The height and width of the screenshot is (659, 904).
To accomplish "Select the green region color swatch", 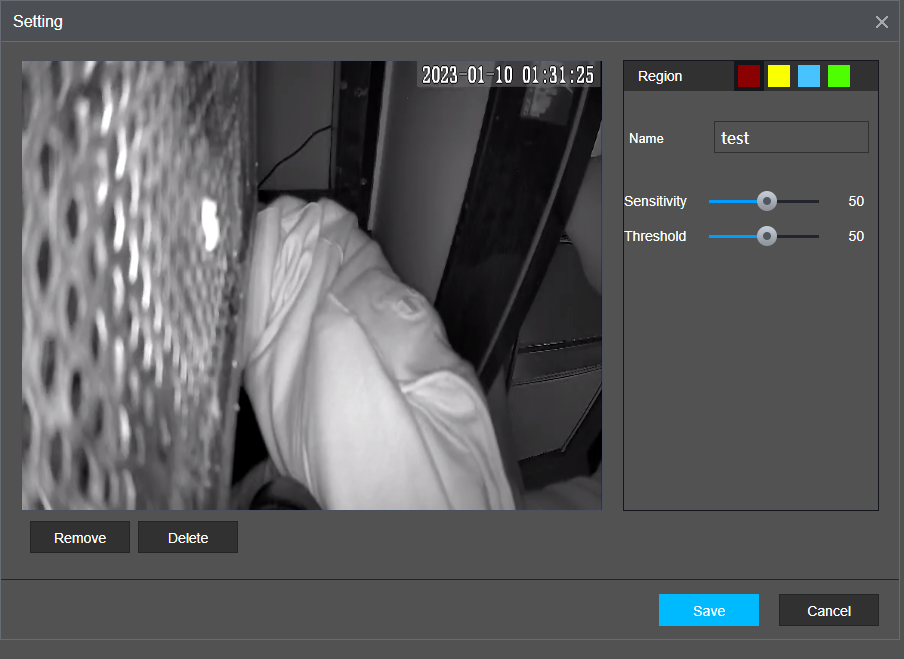I will tap(838, 76).
